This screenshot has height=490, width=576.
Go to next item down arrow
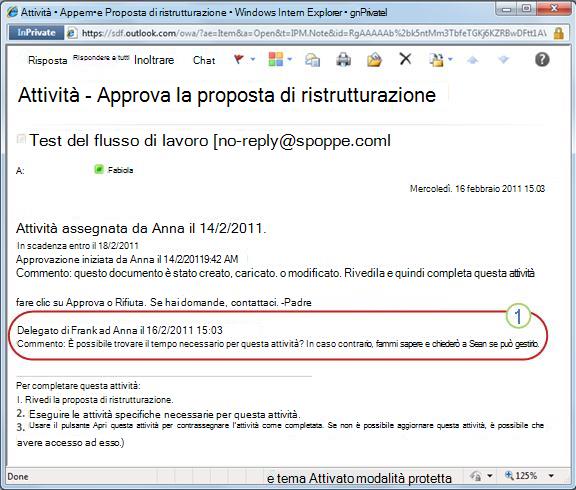(504, 60)
